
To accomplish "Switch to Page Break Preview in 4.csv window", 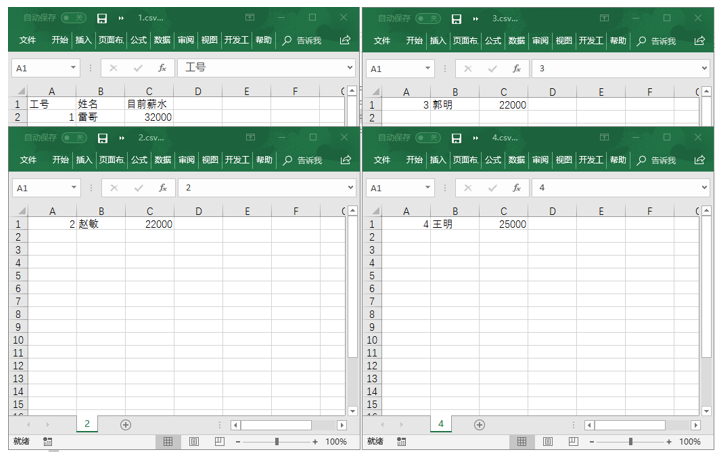I will click(x=573, y=442).
